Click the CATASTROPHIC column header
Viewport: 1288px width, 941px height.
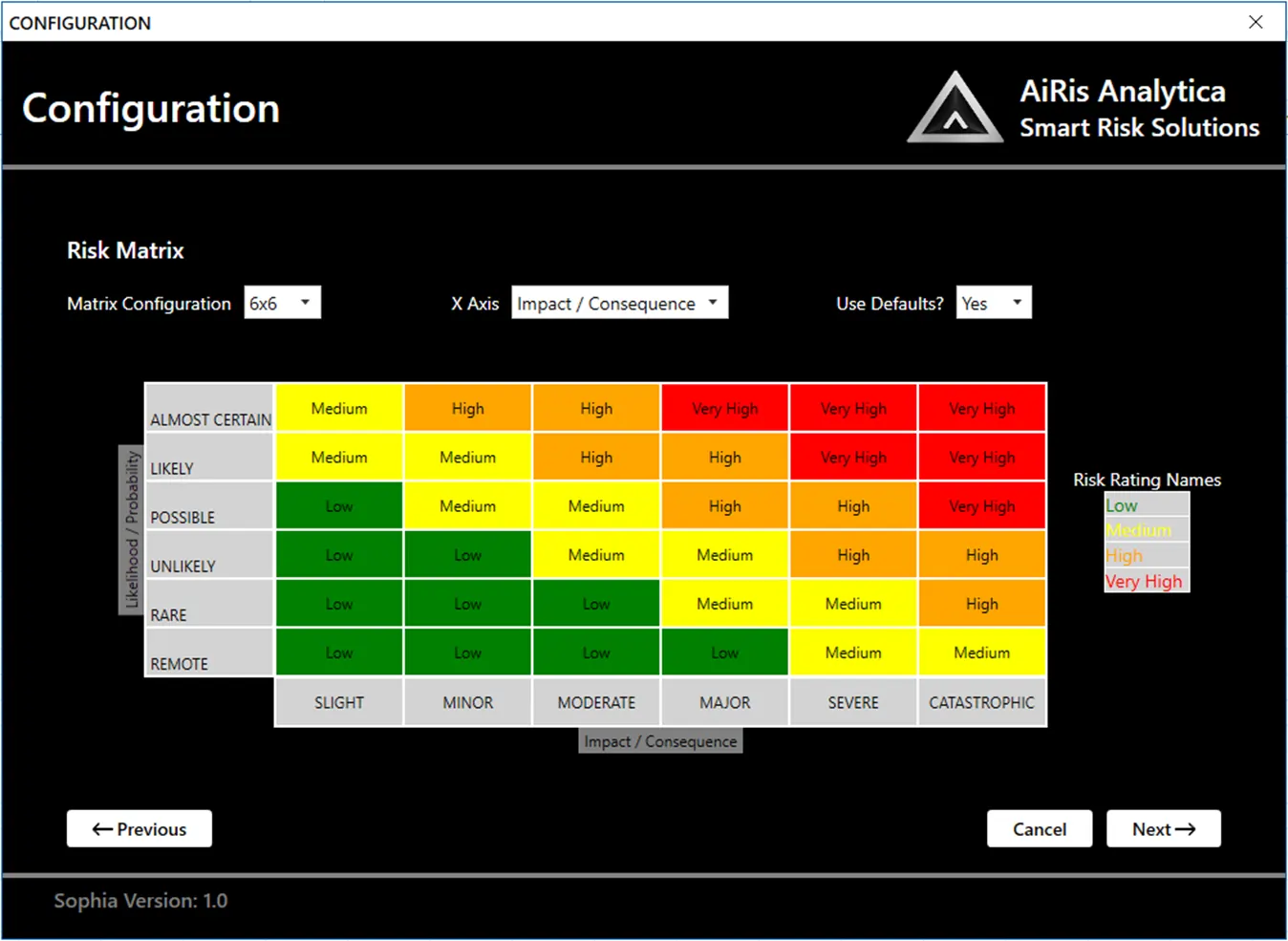[x=982, y=702]
